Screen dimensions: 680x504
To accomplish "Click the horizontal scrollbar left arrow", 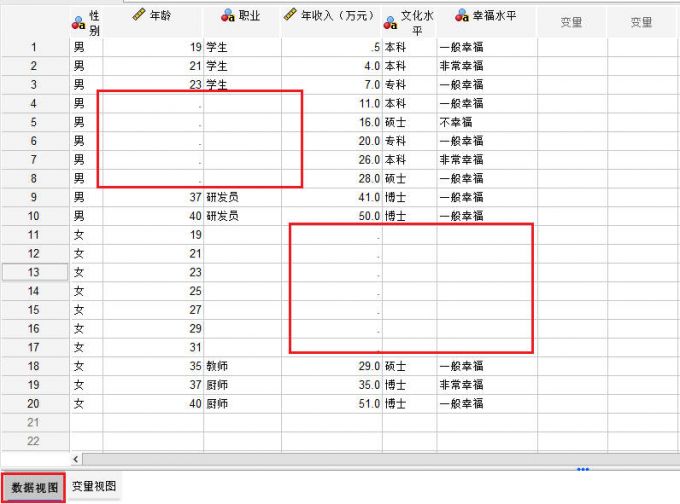I will tap(76, 459).
